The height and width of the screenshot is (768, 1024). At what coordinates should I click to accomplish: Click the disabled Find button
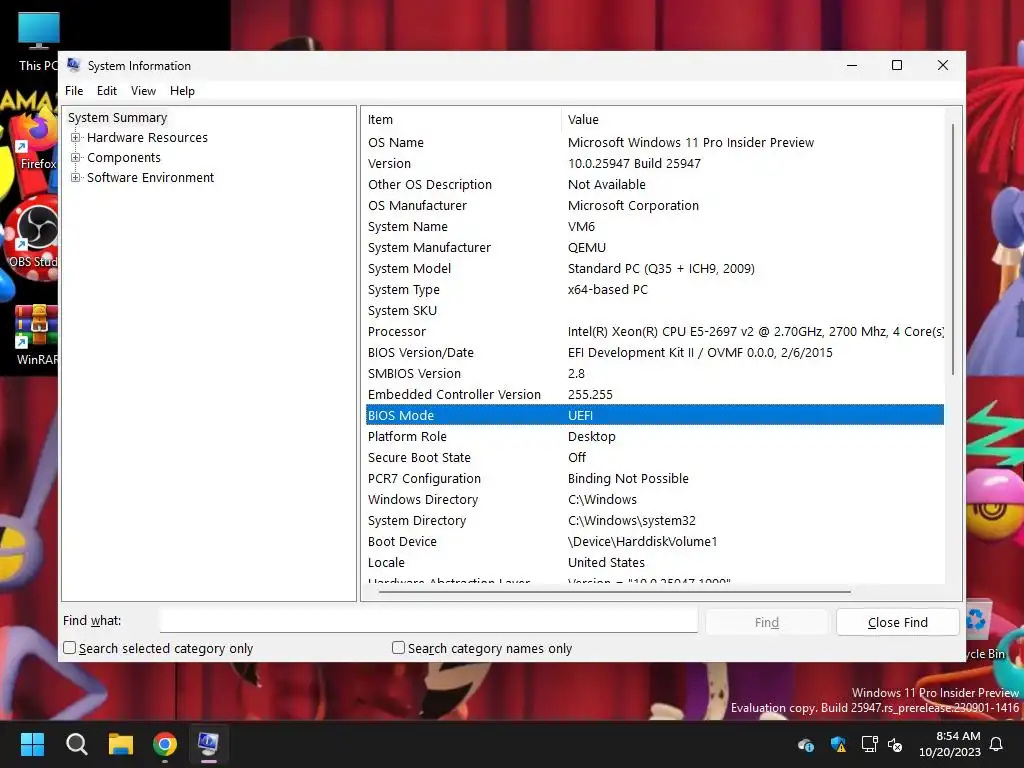click(x=767, y=622)
